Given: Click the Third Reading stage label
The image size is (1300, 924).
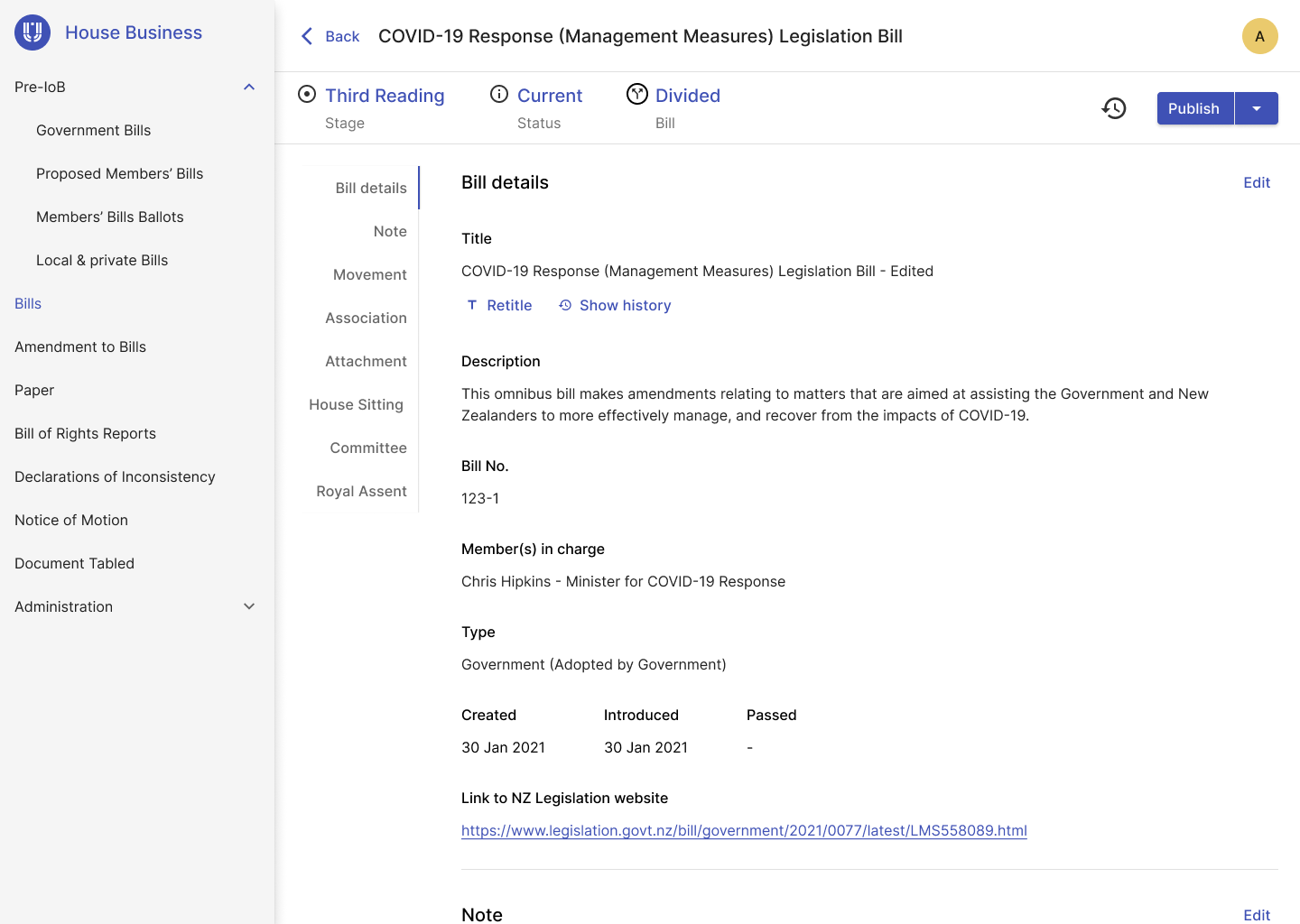Looking at the screenshot, I should click(385, 96).
